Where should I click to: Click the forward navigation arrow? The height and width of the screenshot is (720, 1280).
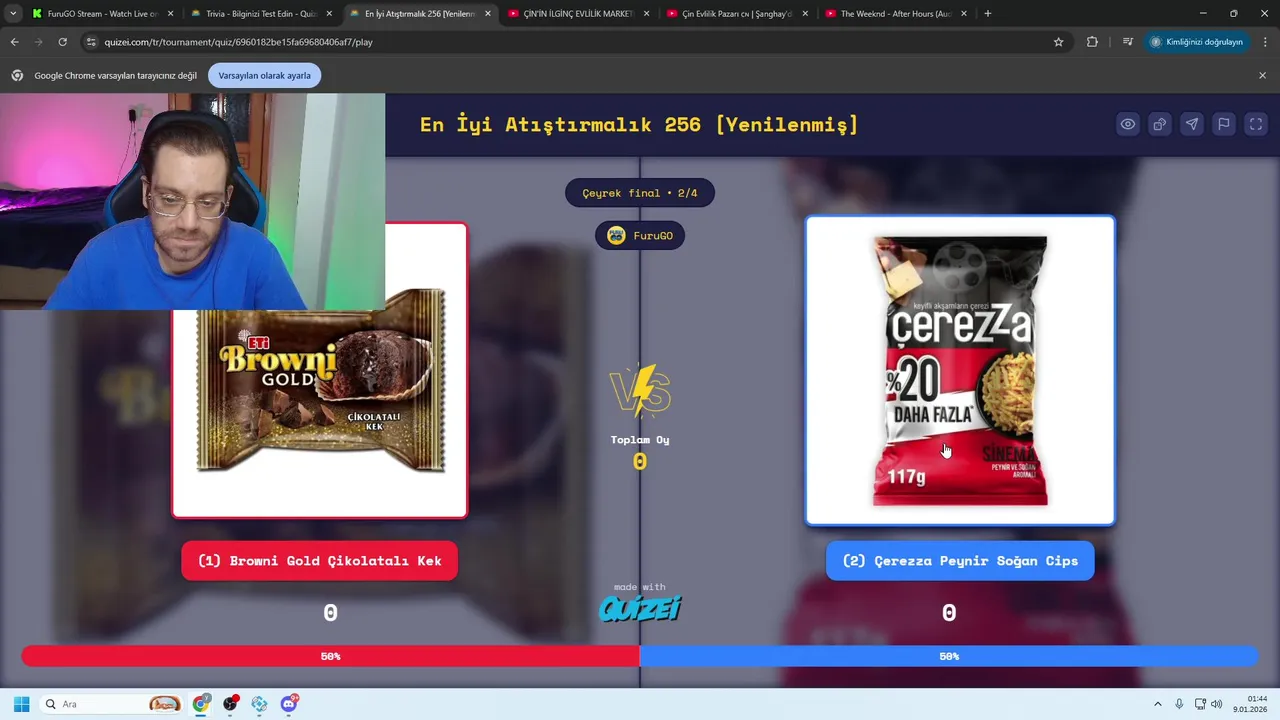tap(38, 42)
